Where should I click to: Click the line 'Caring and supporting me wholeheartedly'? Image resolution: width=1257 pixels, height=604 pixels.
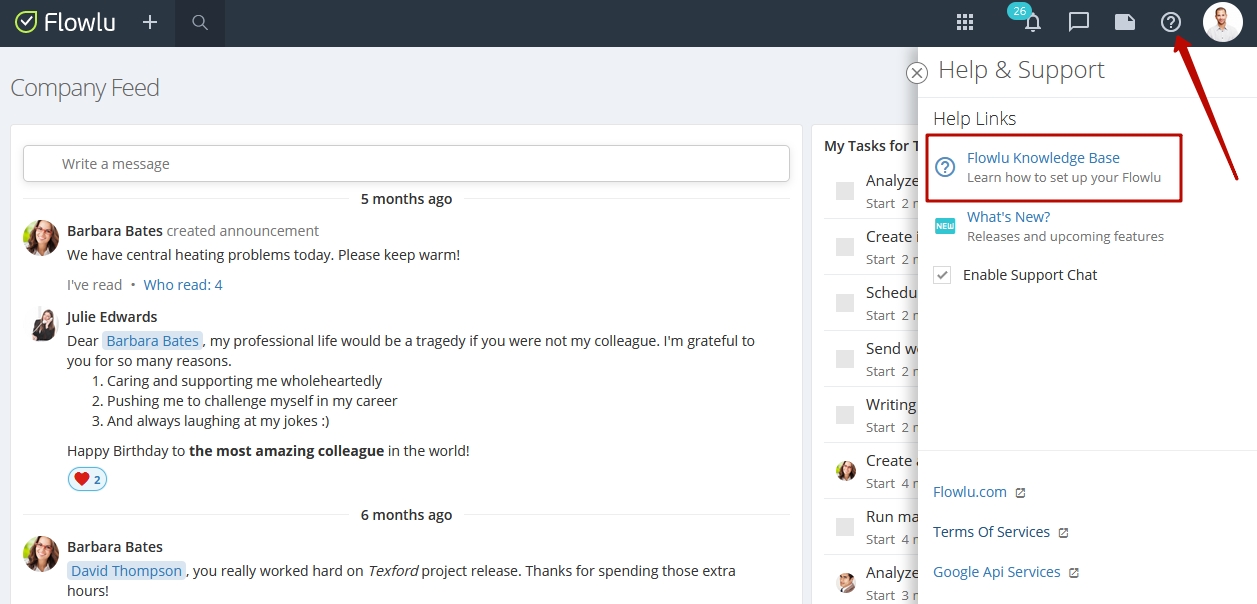coord(244,381)
